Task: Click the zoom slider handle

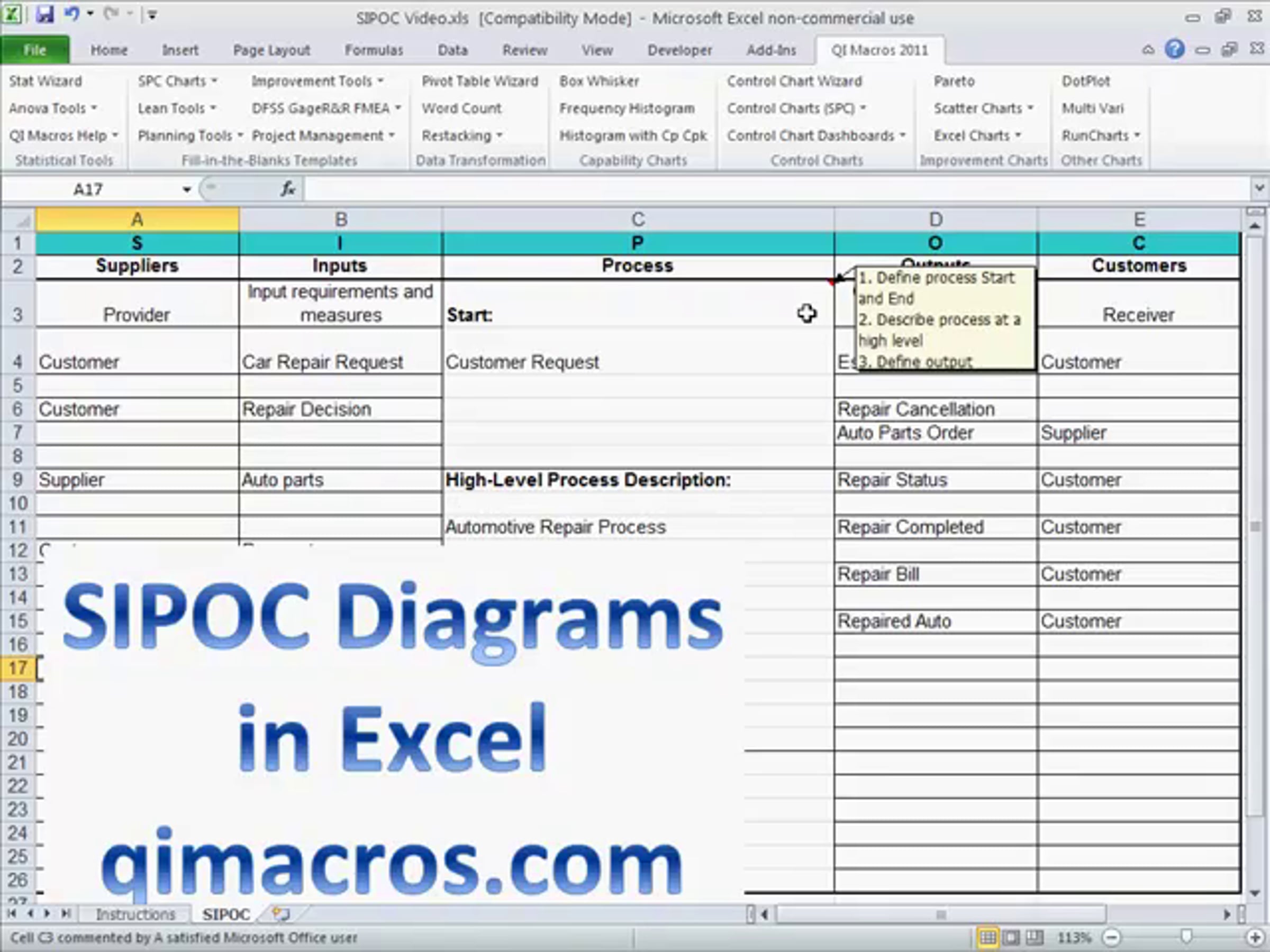Action: 1187,938
